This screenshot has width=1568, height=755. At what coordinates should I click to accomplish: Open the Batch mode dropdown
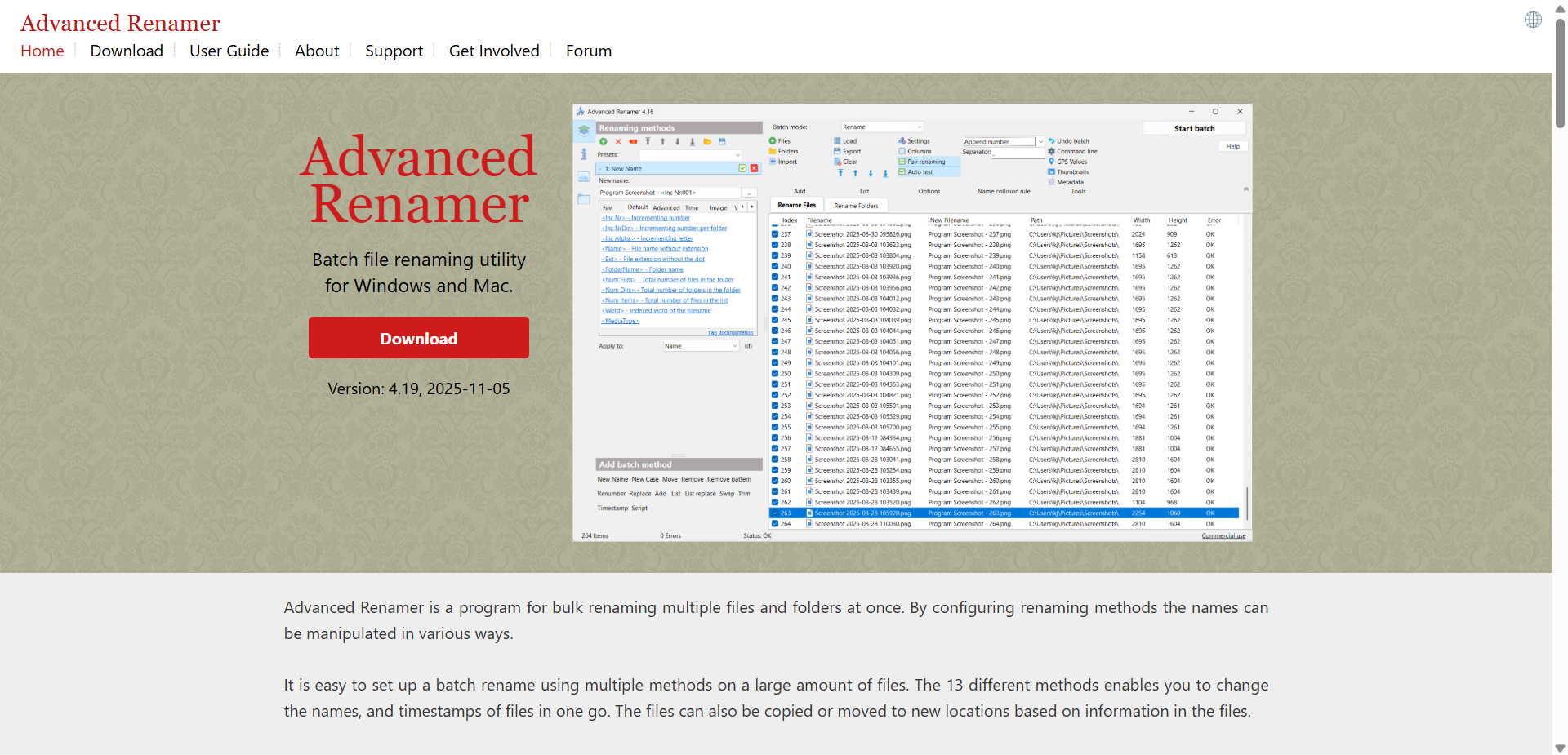coord(882,127)
